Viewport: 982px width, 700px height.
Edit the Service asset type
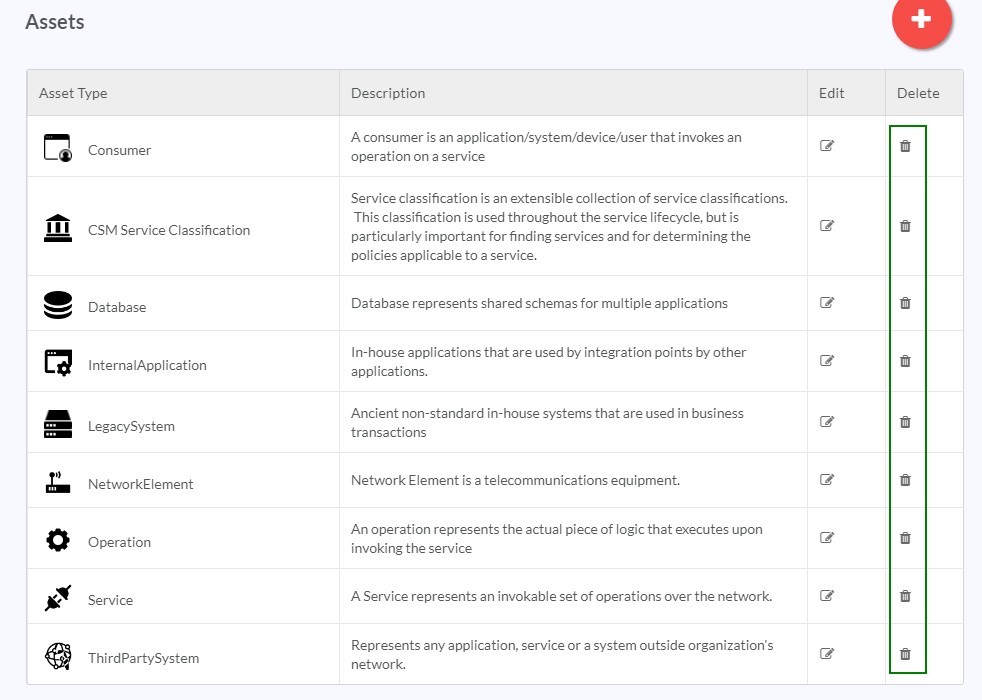[x=827, y=595]
